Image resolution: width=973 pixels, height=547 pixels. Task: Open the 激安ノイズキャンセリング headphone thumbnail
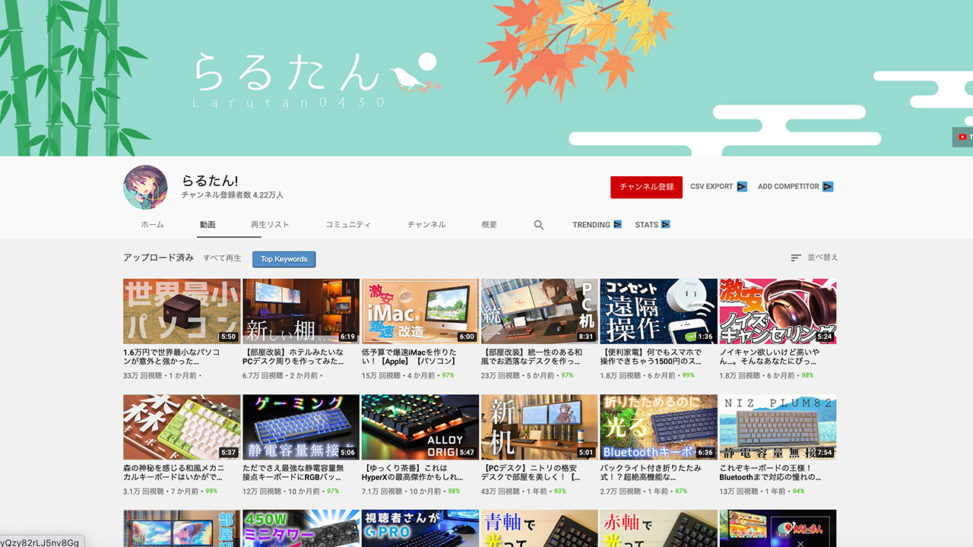pos(777,311)
